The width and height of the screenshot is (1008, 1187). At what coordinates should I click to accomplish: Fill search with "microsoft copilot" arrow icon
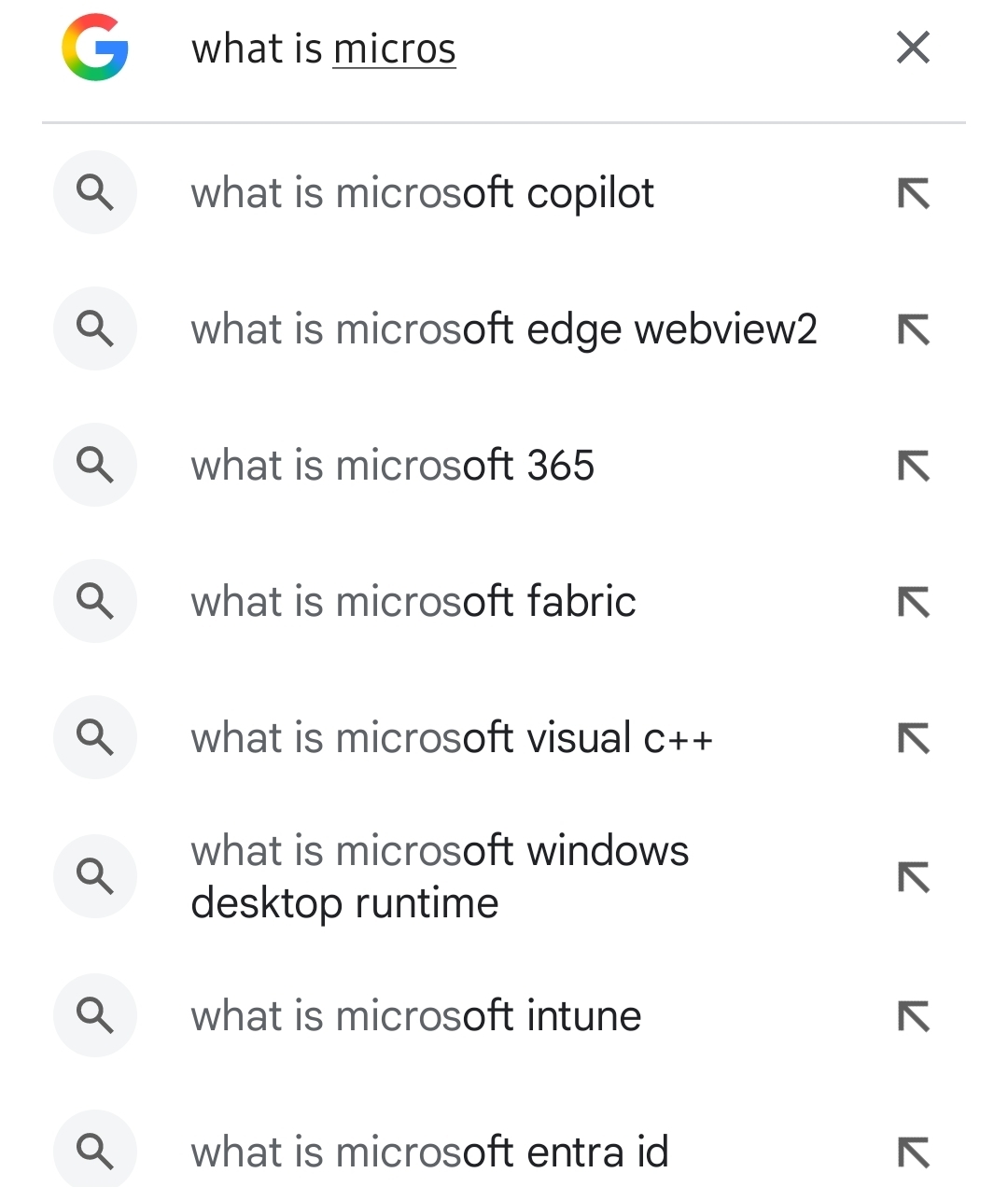click(x=913, y=194)
